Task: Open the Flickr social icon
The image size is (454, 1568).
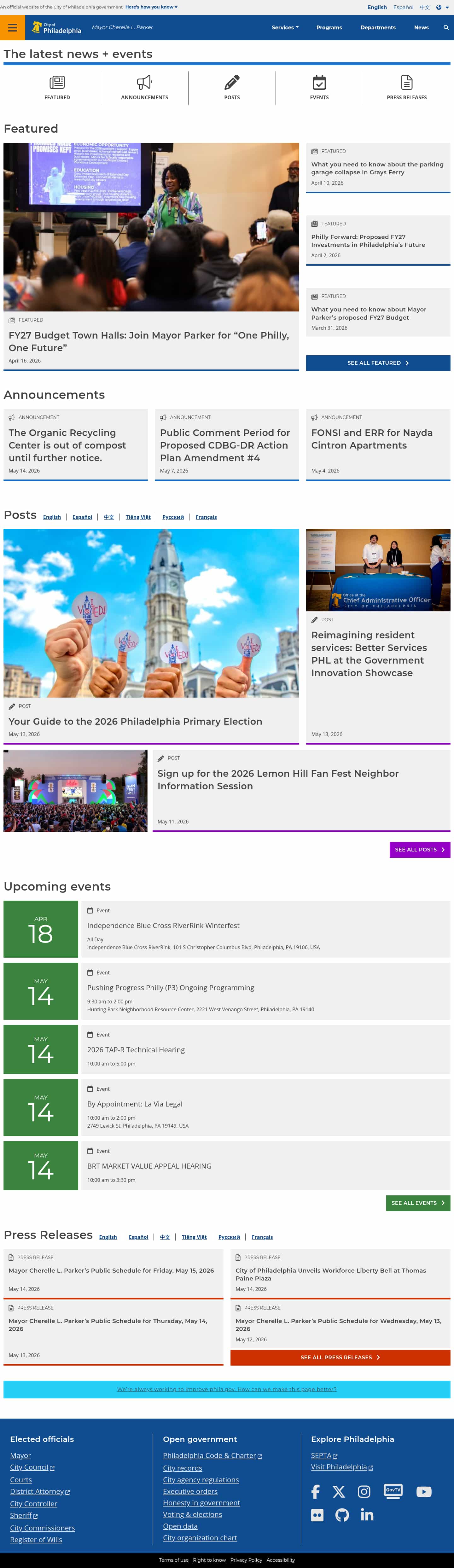Action: [317, 1515]
